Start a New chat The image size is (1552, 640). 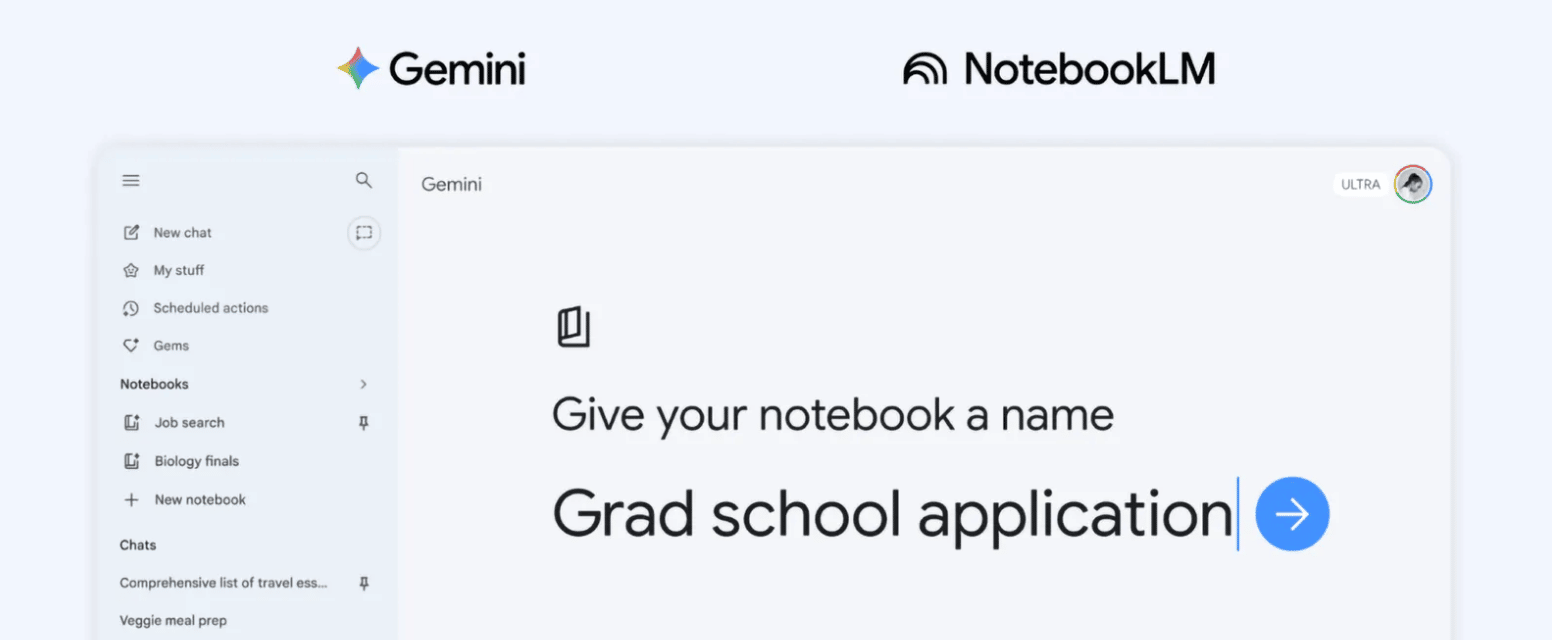pyautogui.click(x=182, y=233)
